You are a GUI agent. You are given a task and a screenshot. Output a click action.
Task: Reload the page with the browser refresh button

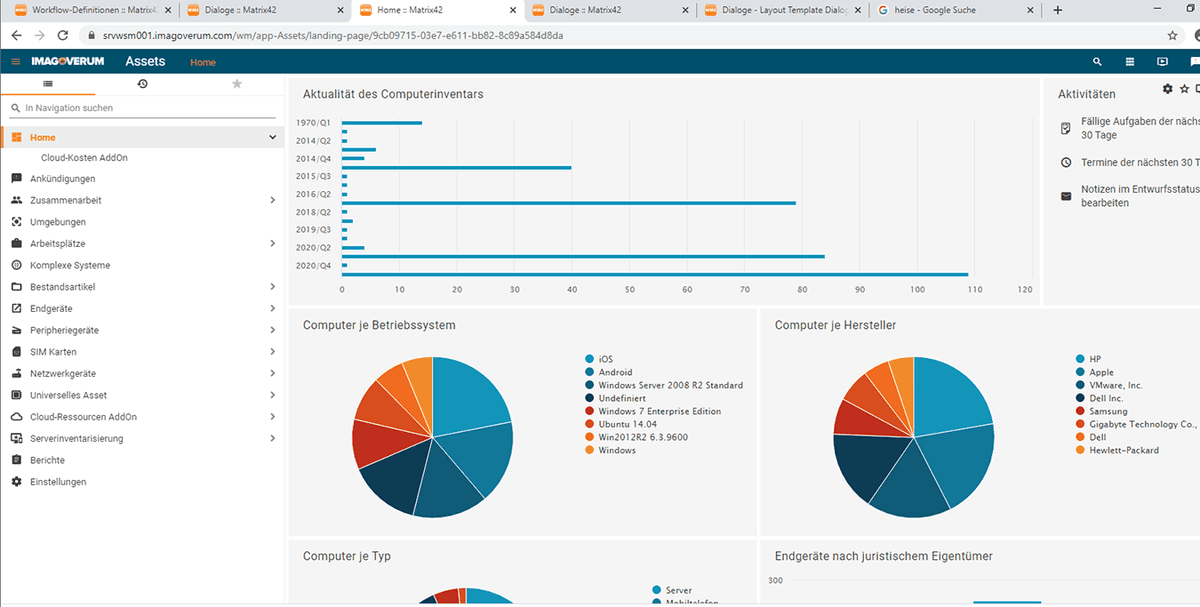[63, 34]
